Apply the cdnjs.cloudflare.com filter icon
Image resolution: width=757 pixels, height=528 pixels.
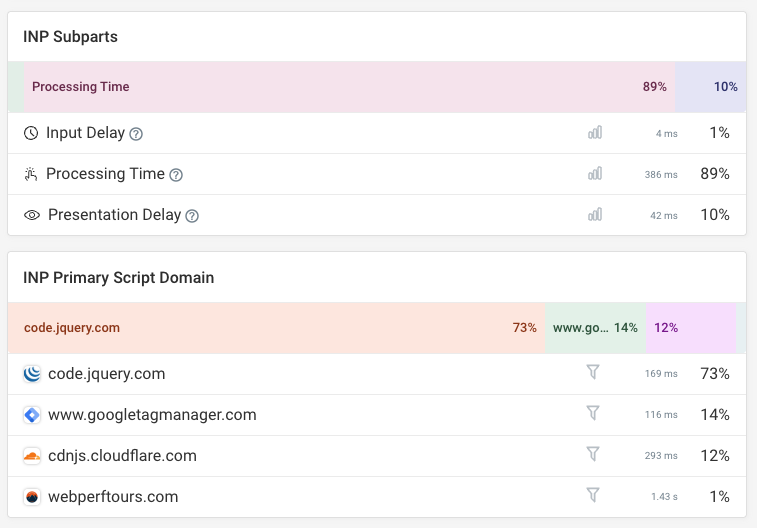click(x=593, y=455)
